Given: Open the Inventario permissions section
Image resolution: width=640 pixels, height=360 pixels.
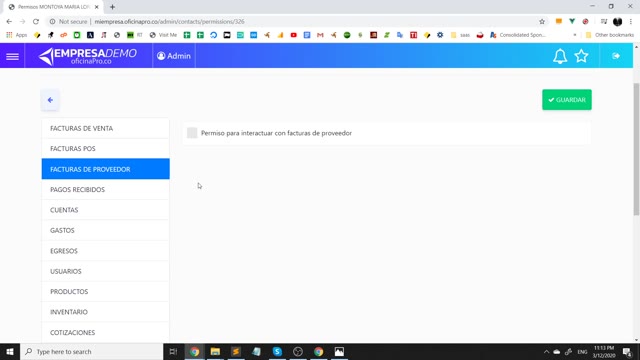Looking at the screenshot, I should (x=105, y=312).
